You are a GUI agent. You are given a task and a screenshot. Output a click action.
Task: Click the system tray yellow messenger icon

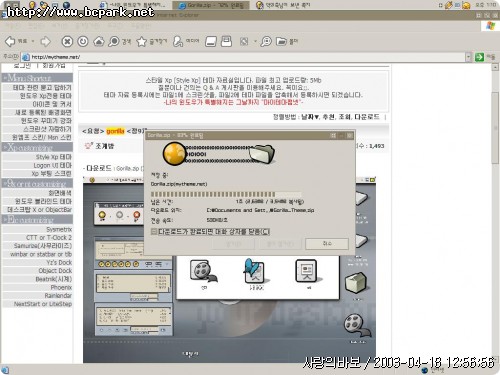pyautogui.click(x=466, y=5)
